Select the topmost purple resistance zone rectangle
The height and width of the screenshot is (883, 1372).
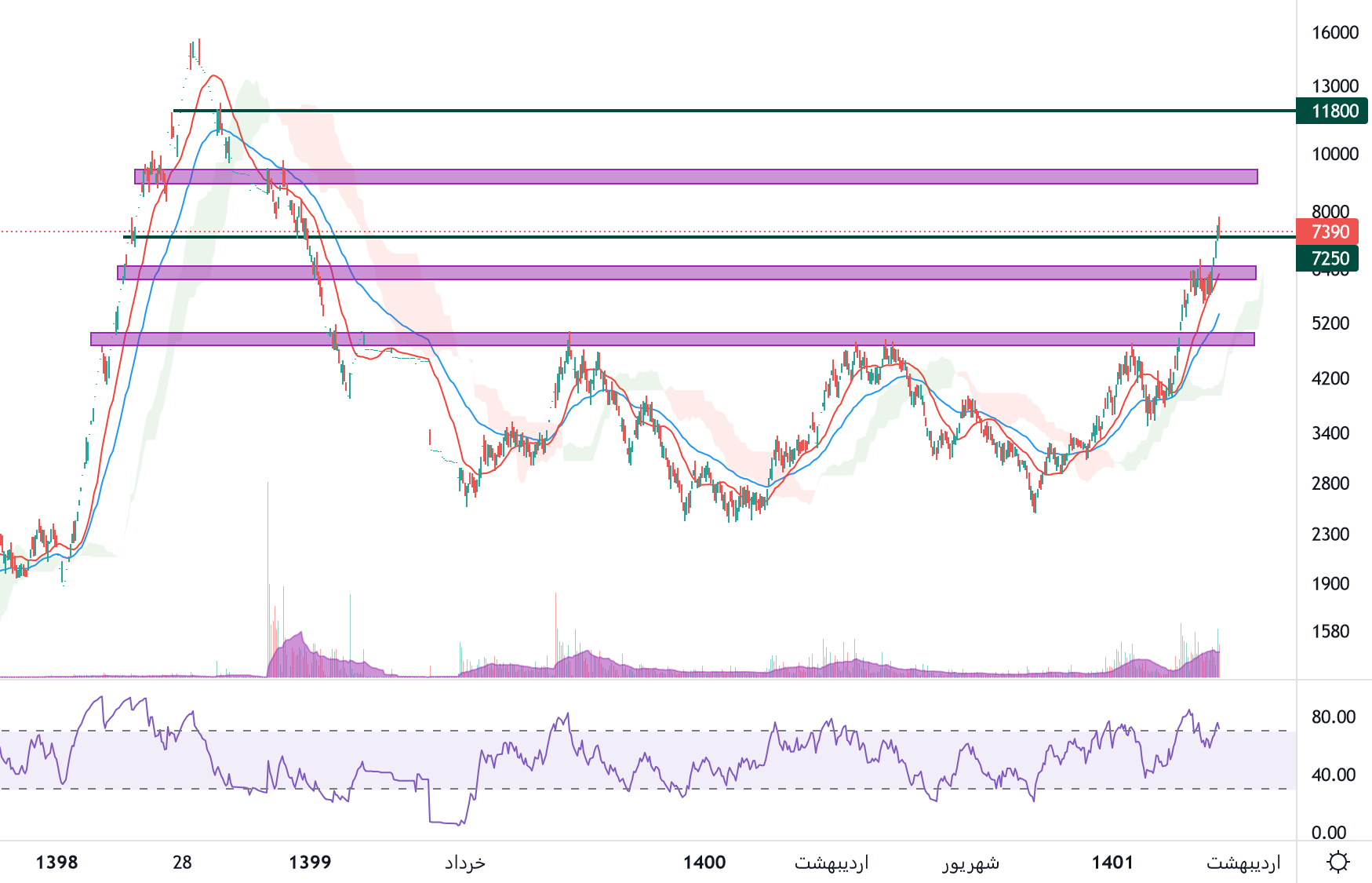click(706, 177)
